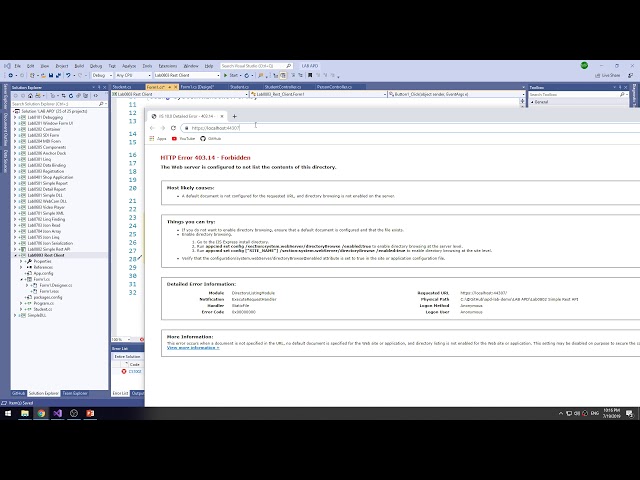
Task: Click the 100 % editor zoom level dropdown
Action: point(121,340)
